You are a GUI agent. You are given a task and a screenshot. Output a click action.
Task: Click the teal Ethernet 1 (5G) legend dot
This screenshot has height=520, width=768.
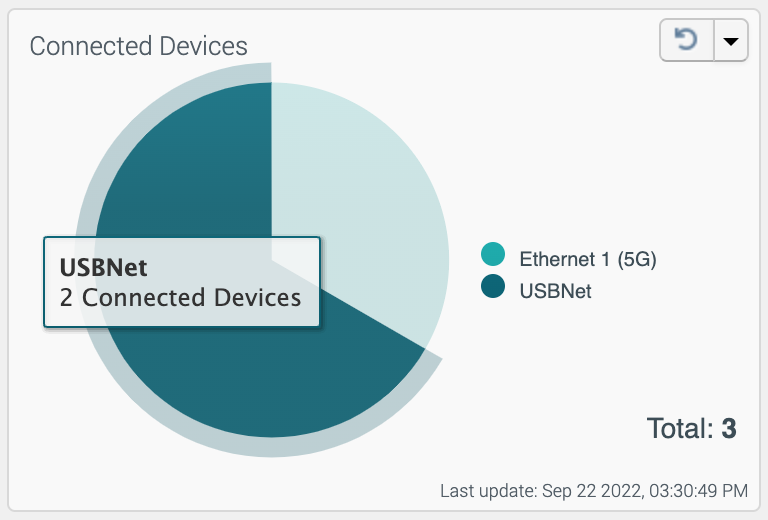493,255
